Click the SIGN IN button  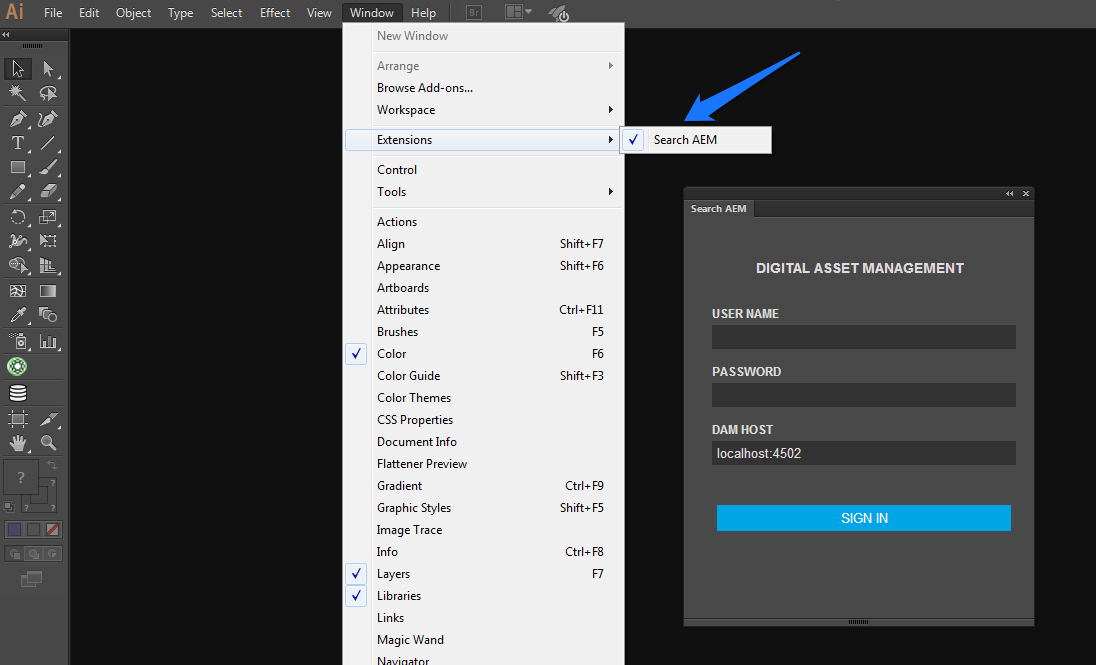click(864, 518)
